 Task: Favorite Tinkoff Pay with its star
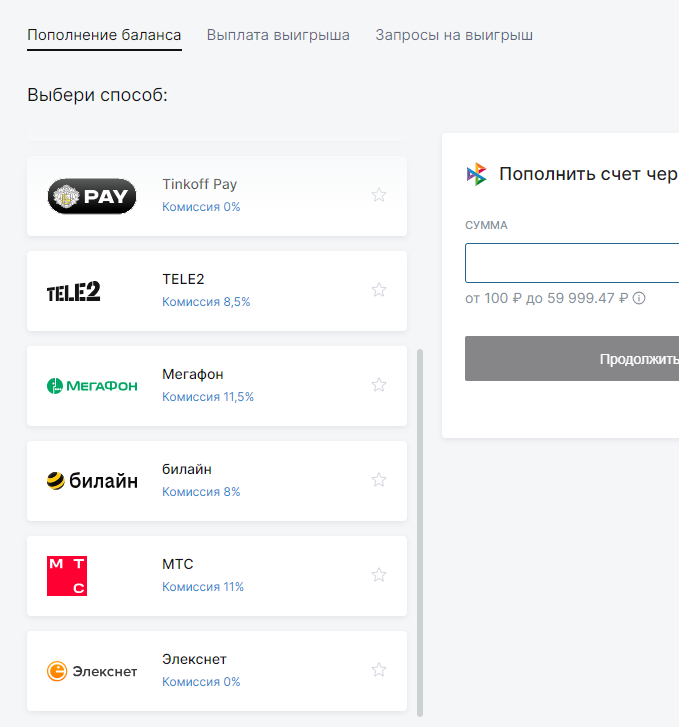(x=379, y=195)
